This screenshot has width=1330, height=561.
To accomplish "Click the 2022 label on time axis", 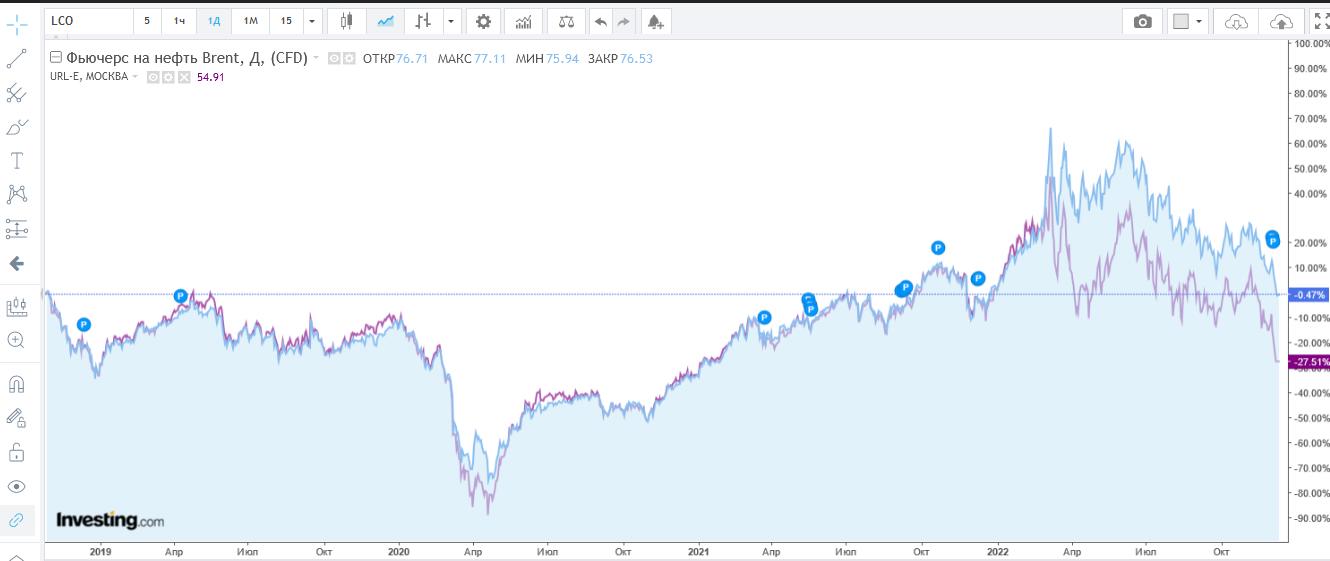I will click(x=997, y=551).
